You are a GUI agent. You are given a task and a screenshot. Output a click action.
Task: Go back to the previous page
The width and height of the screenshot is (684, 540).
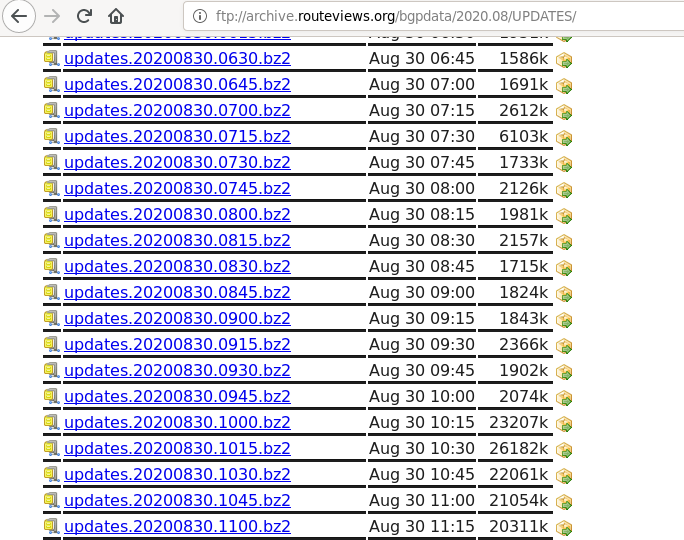coord(19,16)
